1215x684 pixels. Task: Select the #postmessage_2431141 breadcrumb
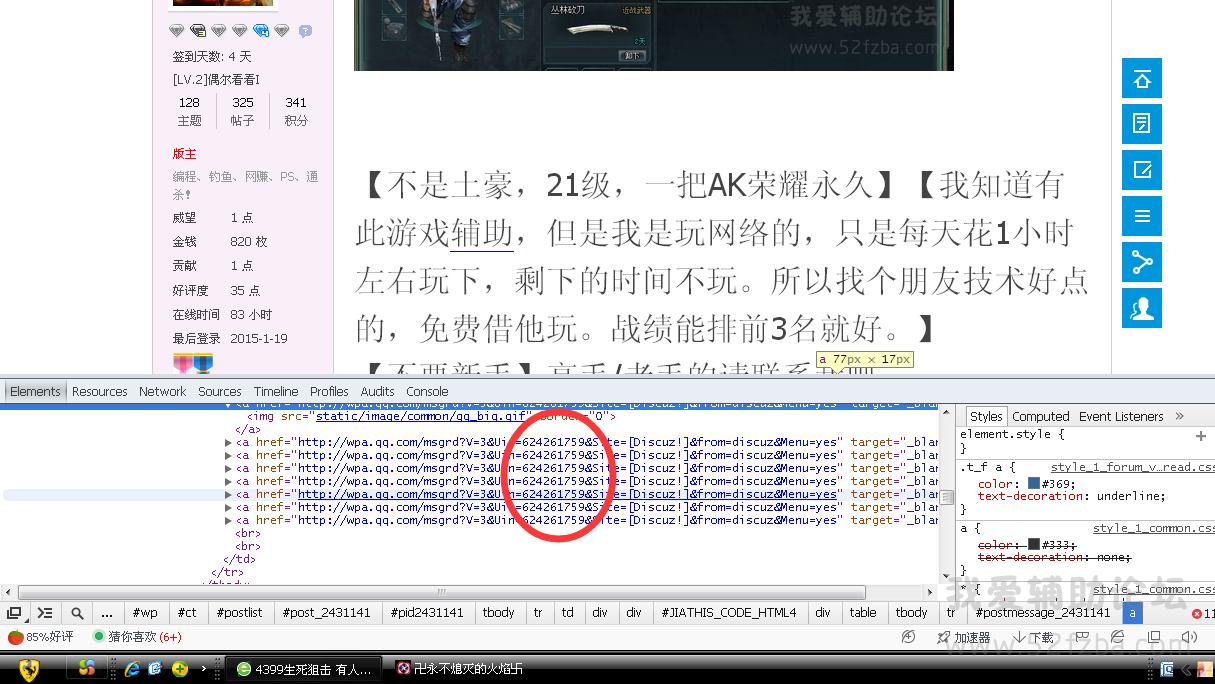pyautogui.click(x=1042, y=613)
